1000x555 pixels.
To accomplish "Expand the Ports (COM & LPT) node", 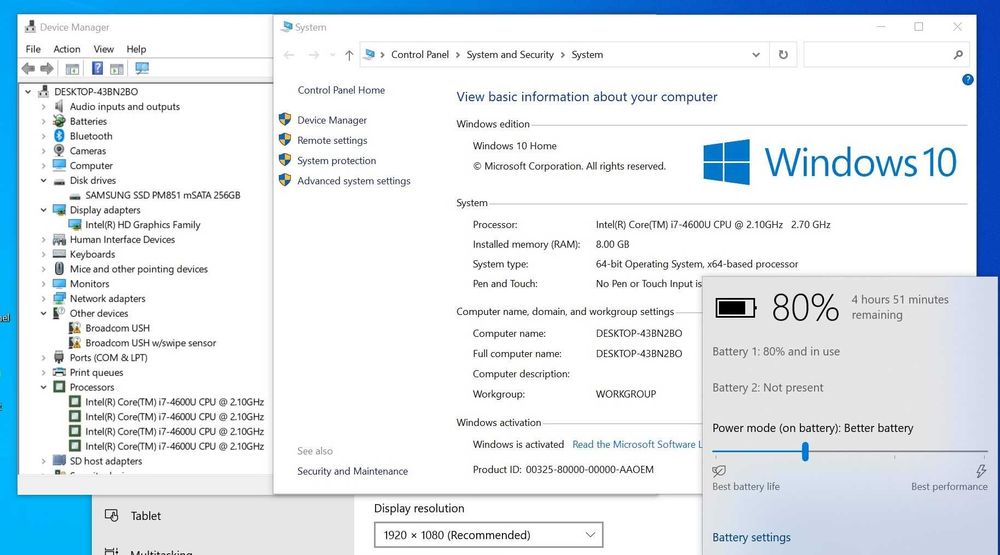I will [43, 357].
